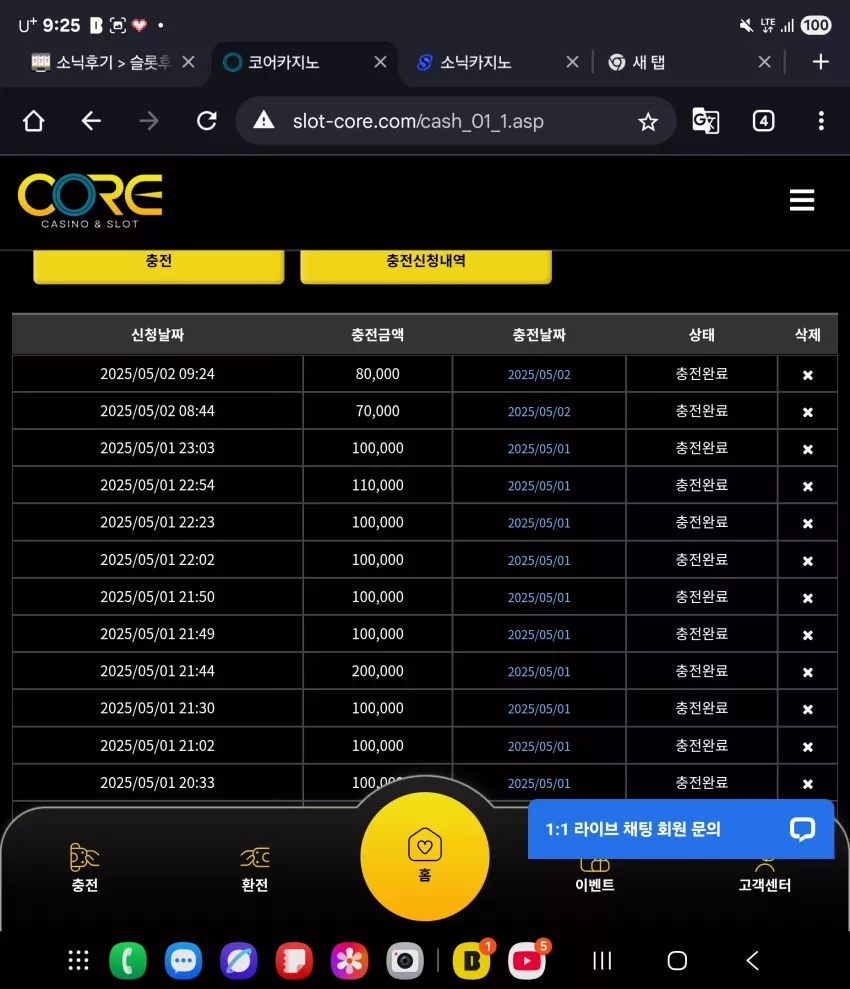Open the browser three-dot menu
850x989 pixels.
(x=820, y=120)
